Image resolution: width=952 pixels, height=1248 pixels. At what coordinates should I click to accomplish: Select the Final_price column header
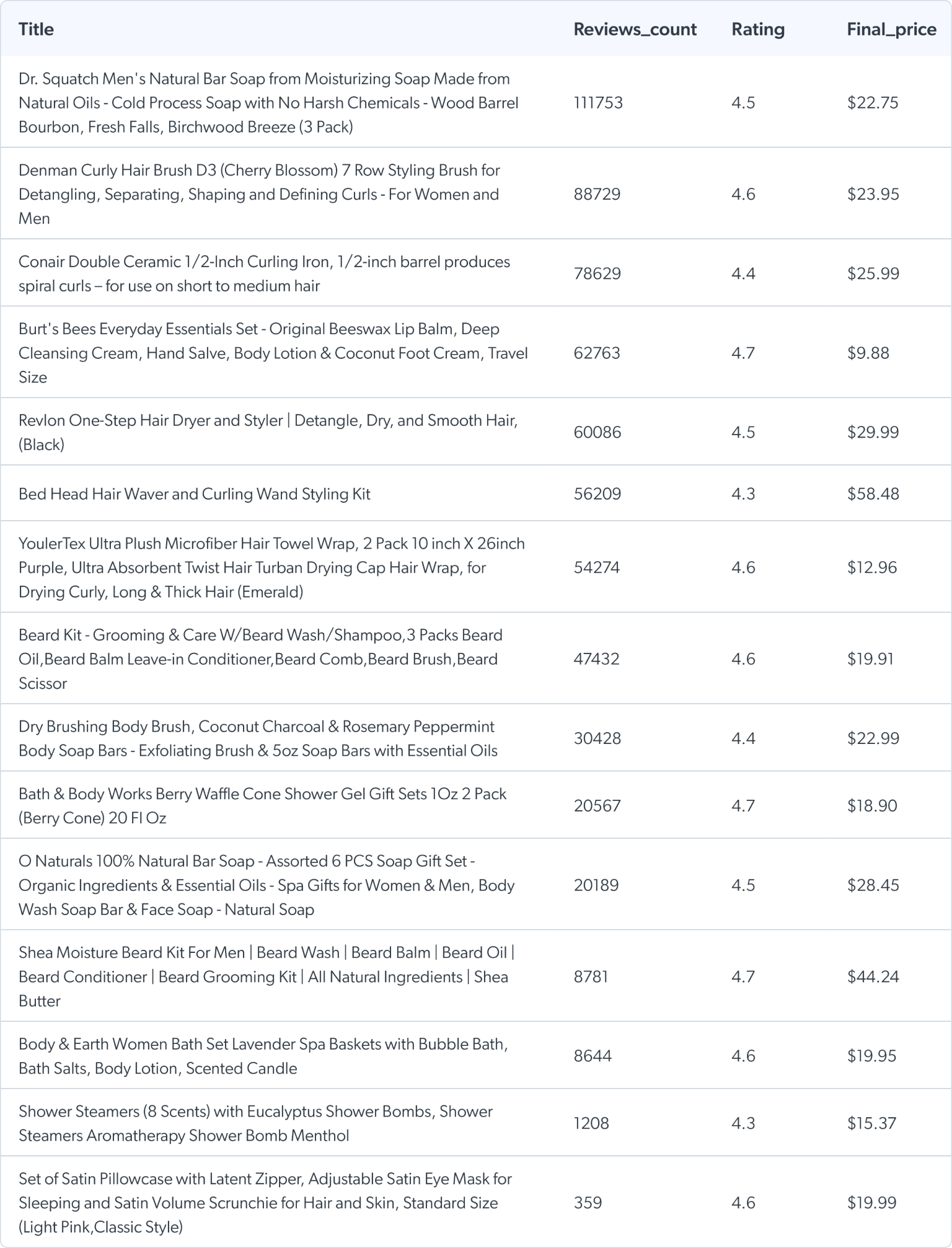(x=891, y=29)
